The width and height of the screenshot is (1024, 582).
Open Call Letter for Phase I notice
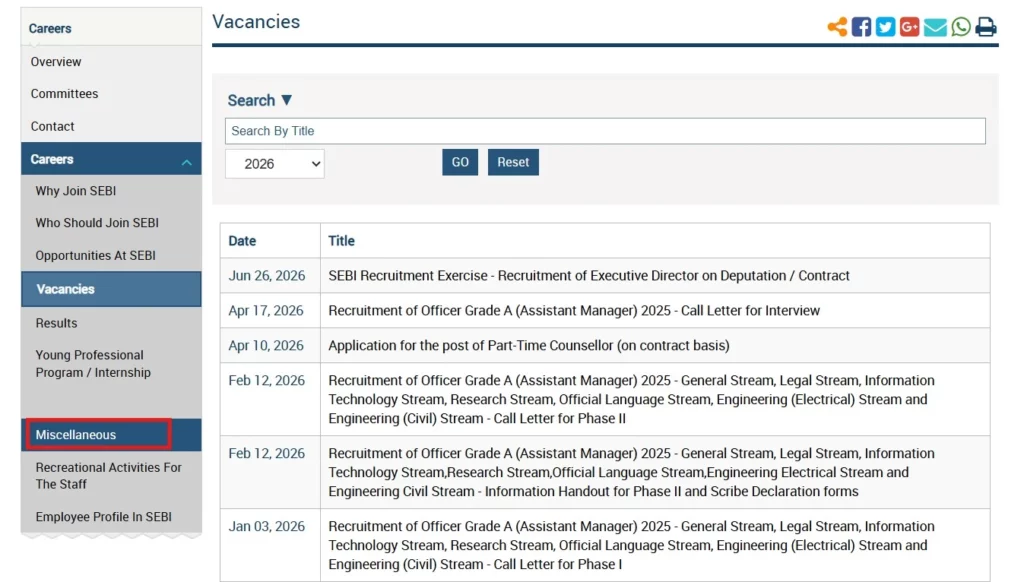[631, 545]
